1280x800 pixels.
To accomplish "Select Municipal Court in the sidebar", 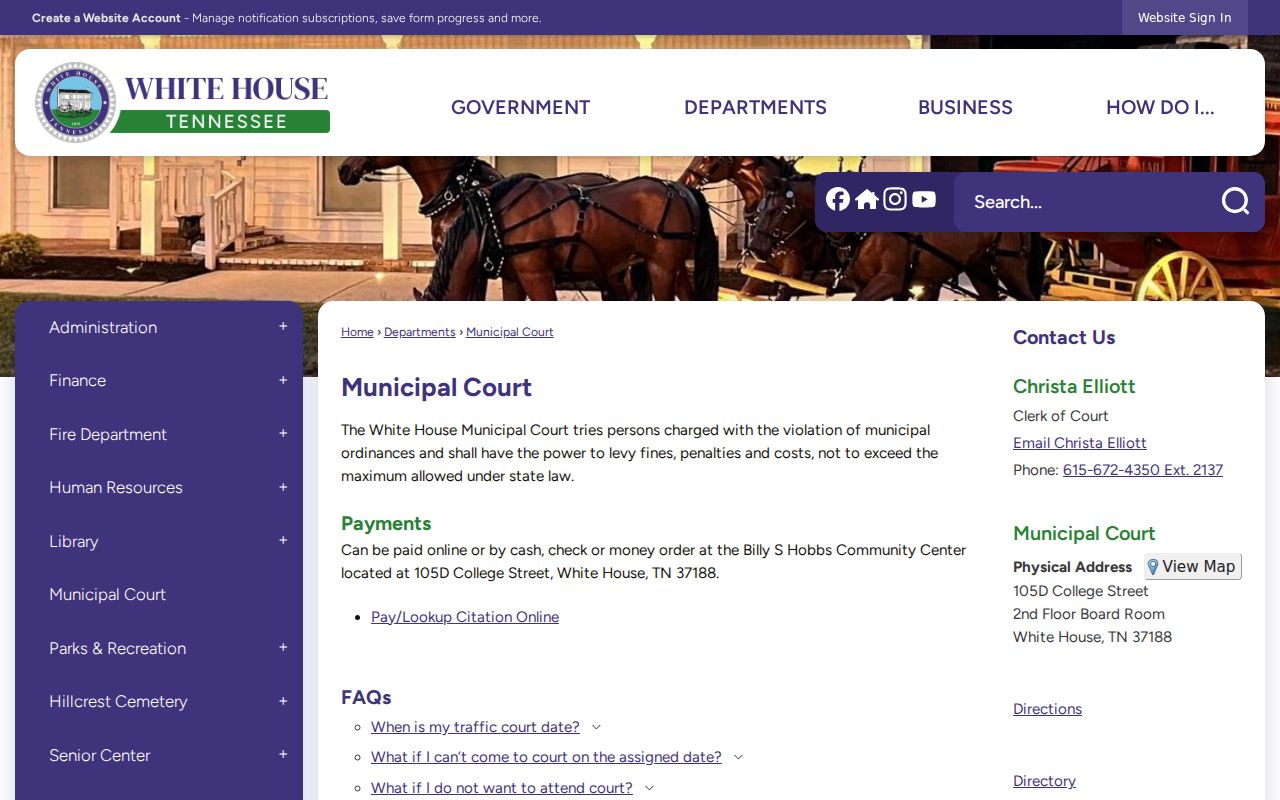I will click(107, 594).
